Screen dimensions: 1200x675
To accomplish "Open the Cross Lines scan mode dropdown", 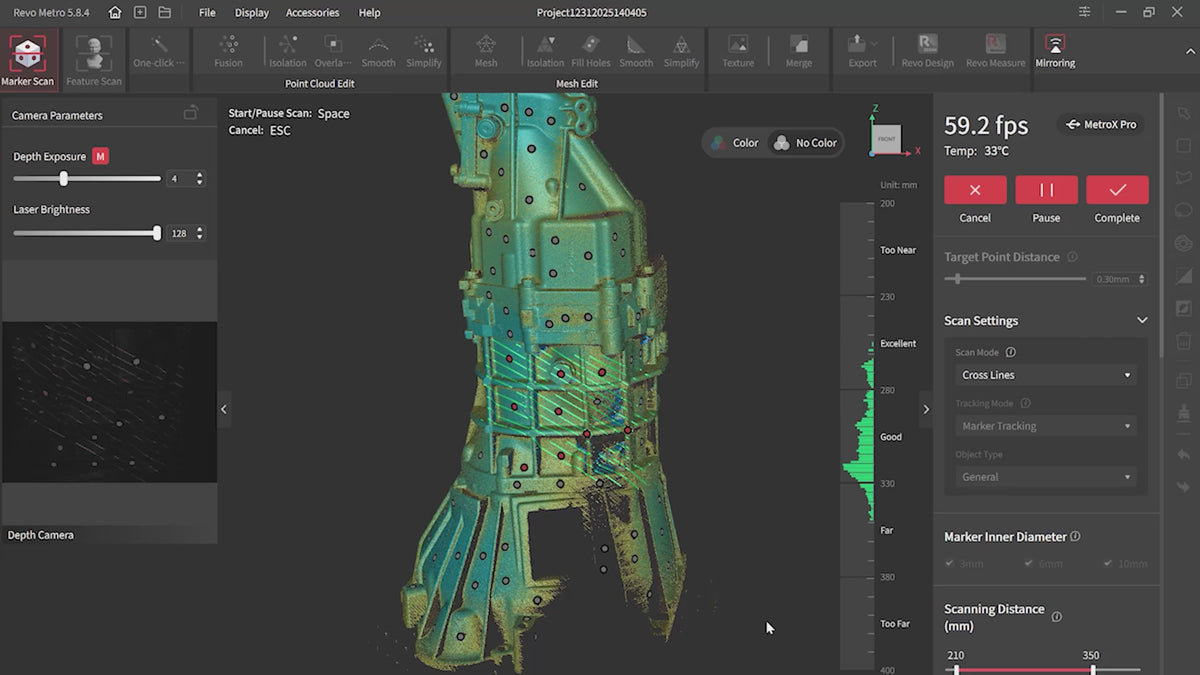I will pyautogui.click(x=1045, y=375).
